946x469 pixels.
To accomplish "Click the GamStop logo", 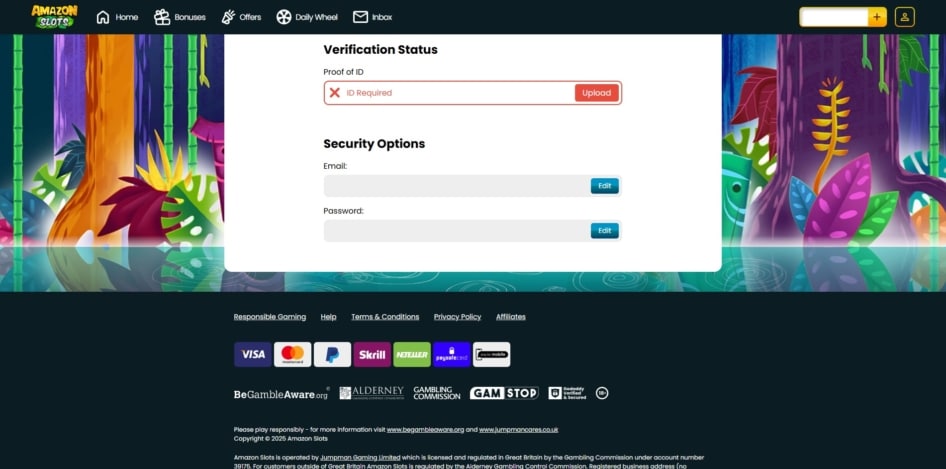I will (504, 393).
